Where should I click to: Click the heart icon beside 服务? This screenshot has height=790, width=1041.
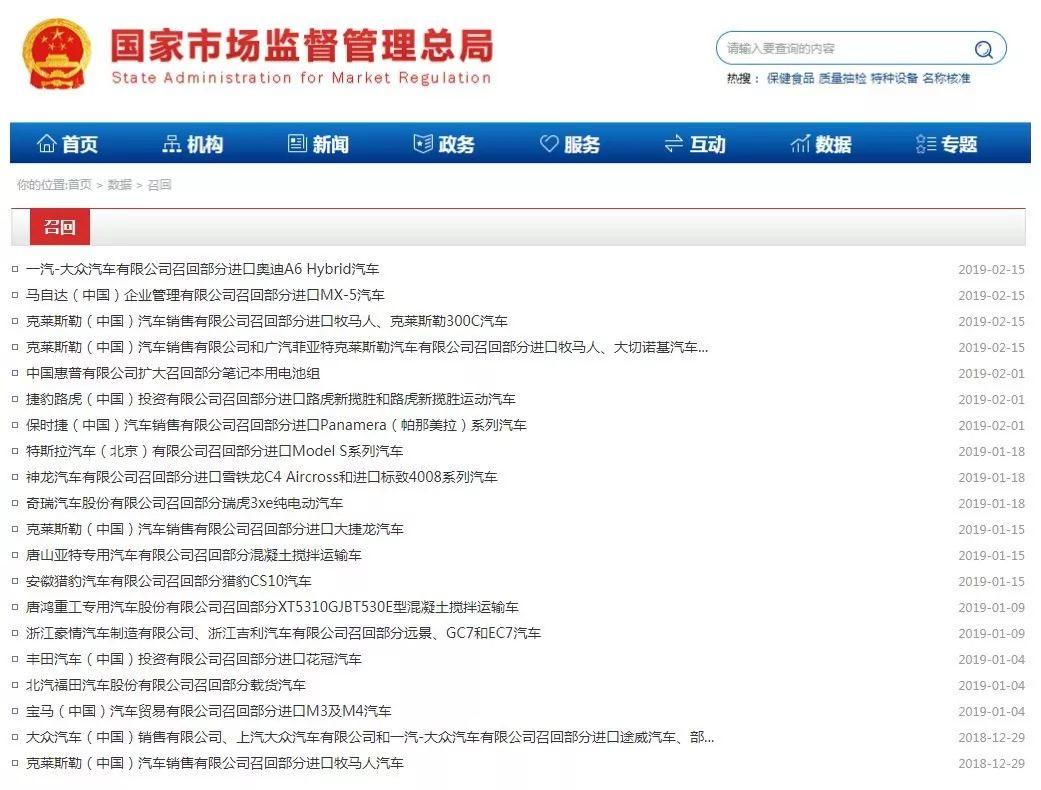point(549,143)
